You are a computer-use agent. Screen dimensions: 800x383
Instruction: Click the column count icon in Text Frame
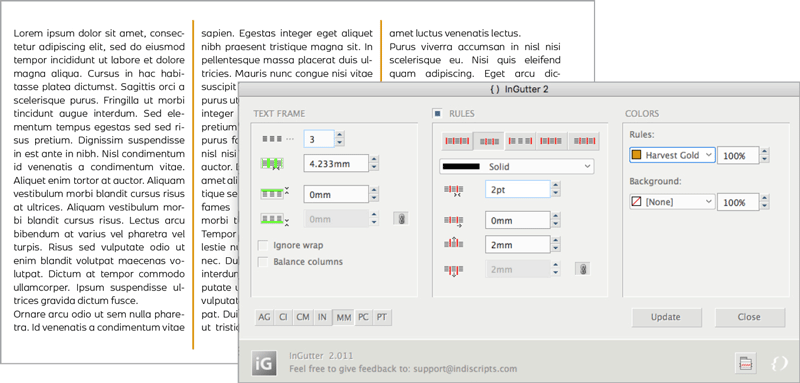278,139
